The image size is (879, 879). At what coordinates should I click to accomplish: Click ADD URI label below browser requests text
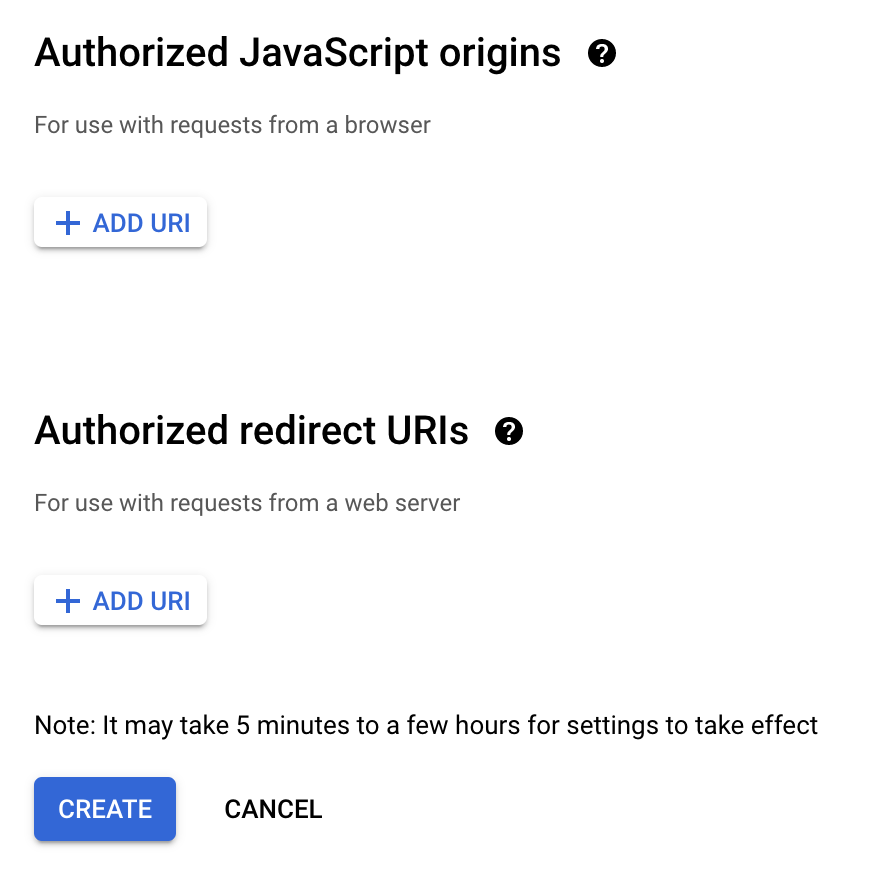pyautogui.click(x=141, y=223)
